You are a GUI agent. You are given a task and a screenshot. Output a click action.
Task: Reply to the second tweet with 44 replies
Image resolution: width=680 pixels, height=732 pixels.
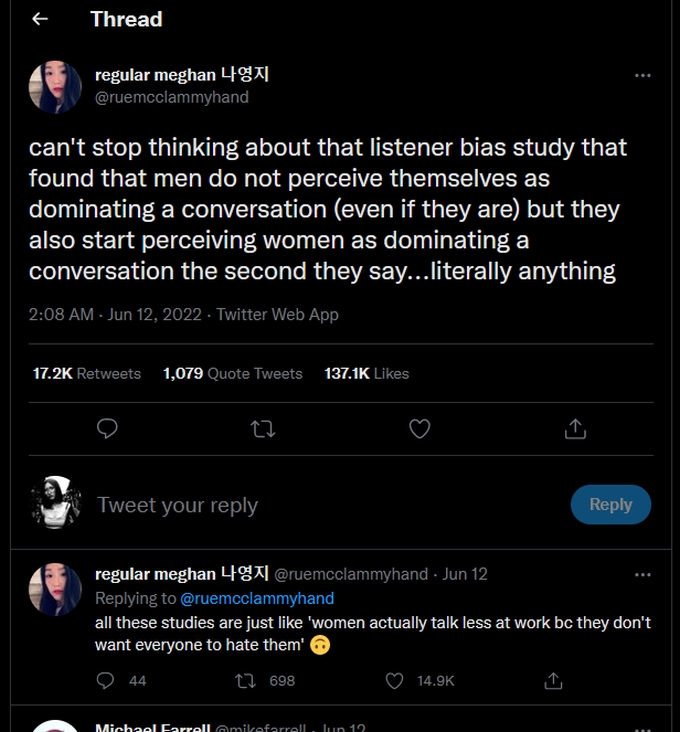point(106,680)
